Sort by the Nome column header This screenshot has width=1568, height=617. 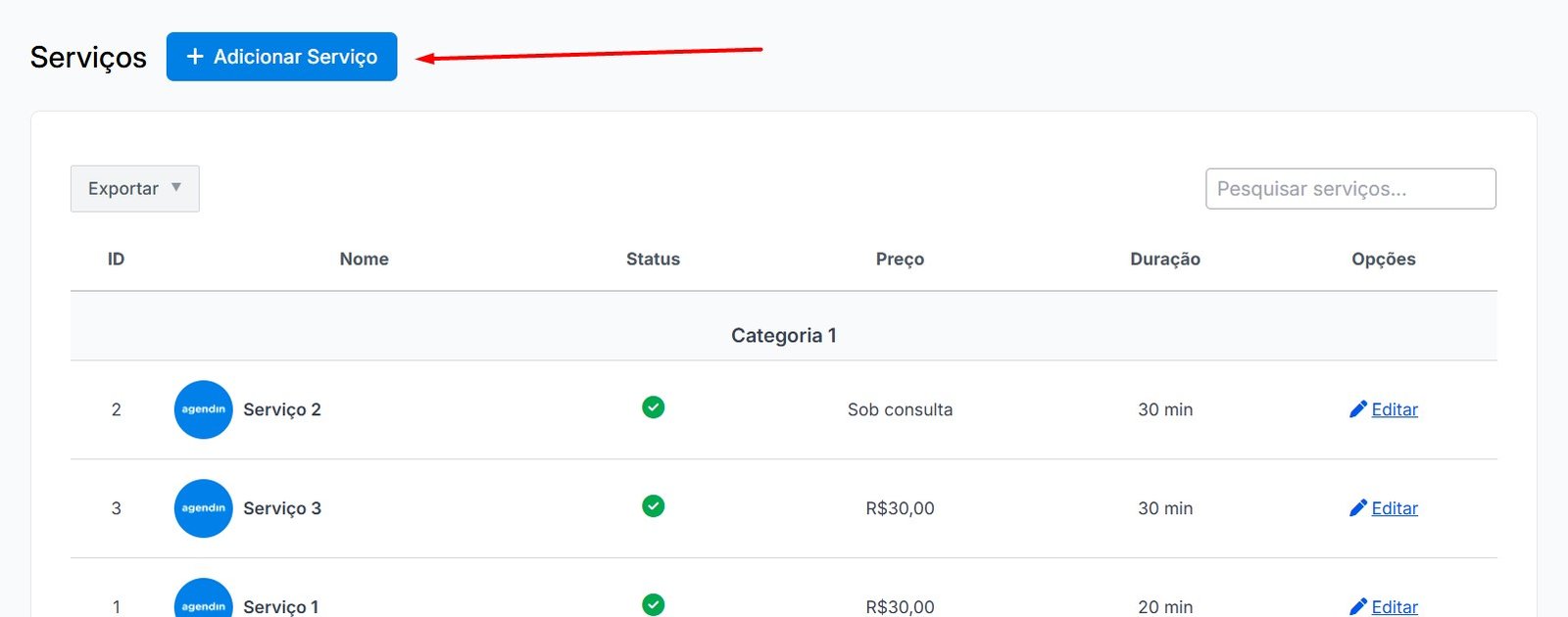(364, 260)
